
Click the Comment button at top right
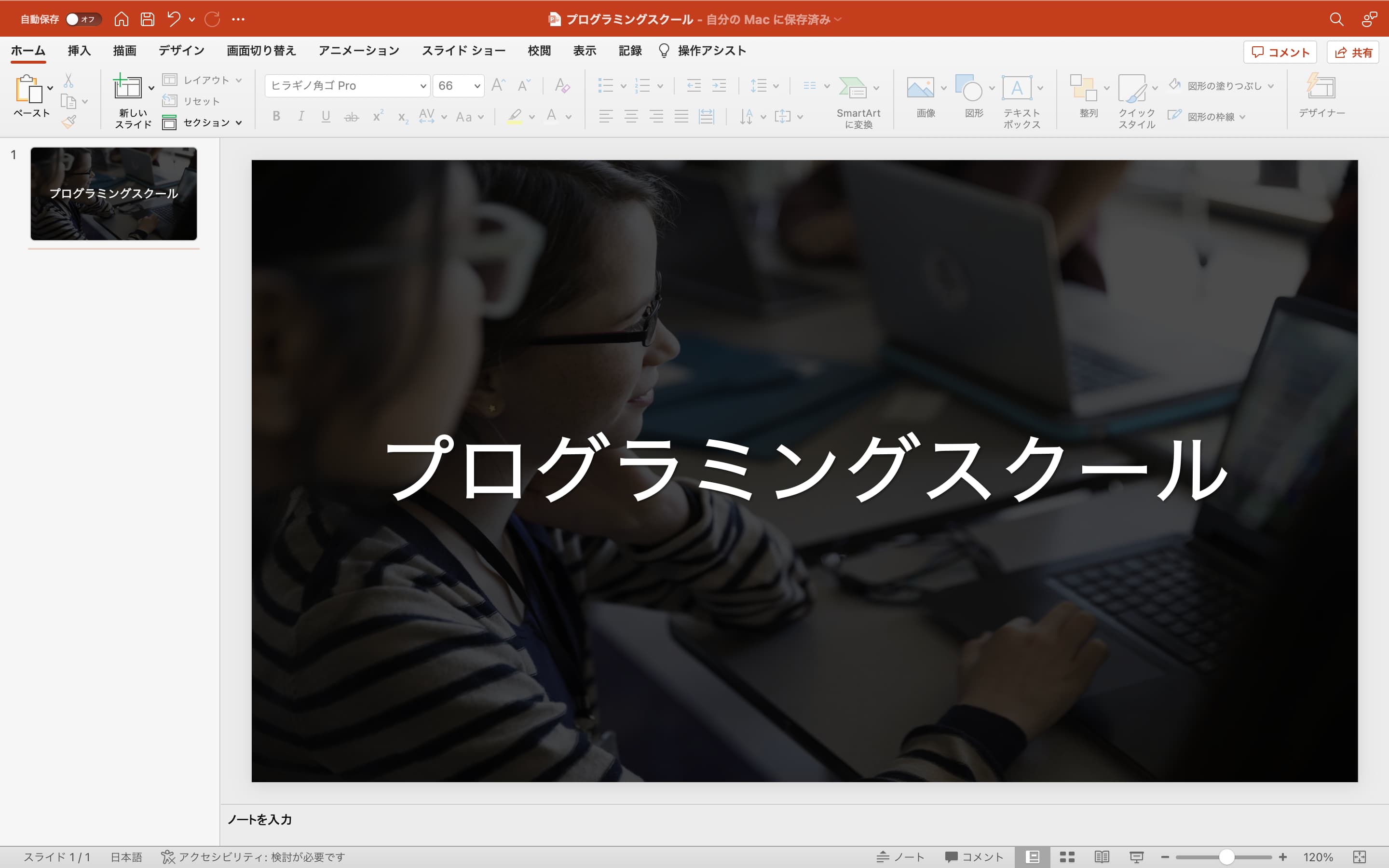(1280, 52)
